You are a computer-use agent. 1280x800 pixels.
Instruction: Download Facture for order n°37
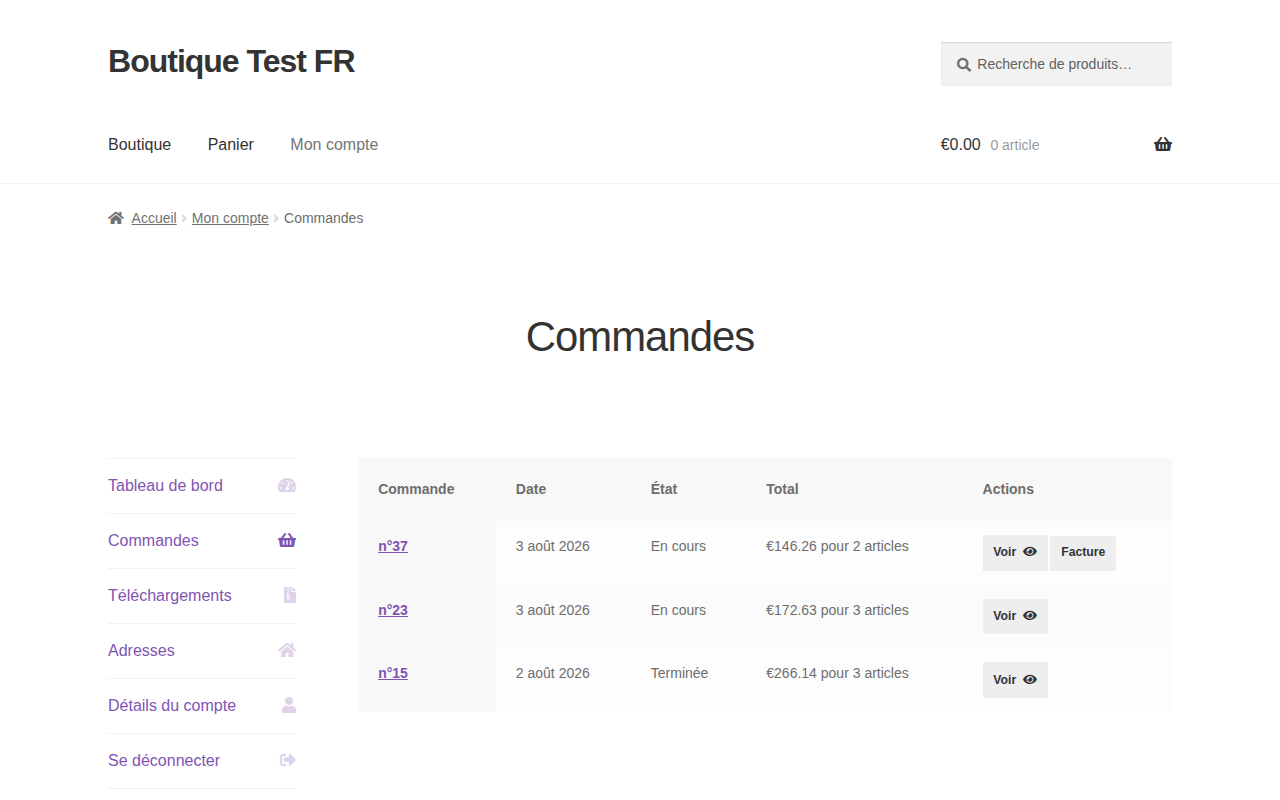[1083, 553]
